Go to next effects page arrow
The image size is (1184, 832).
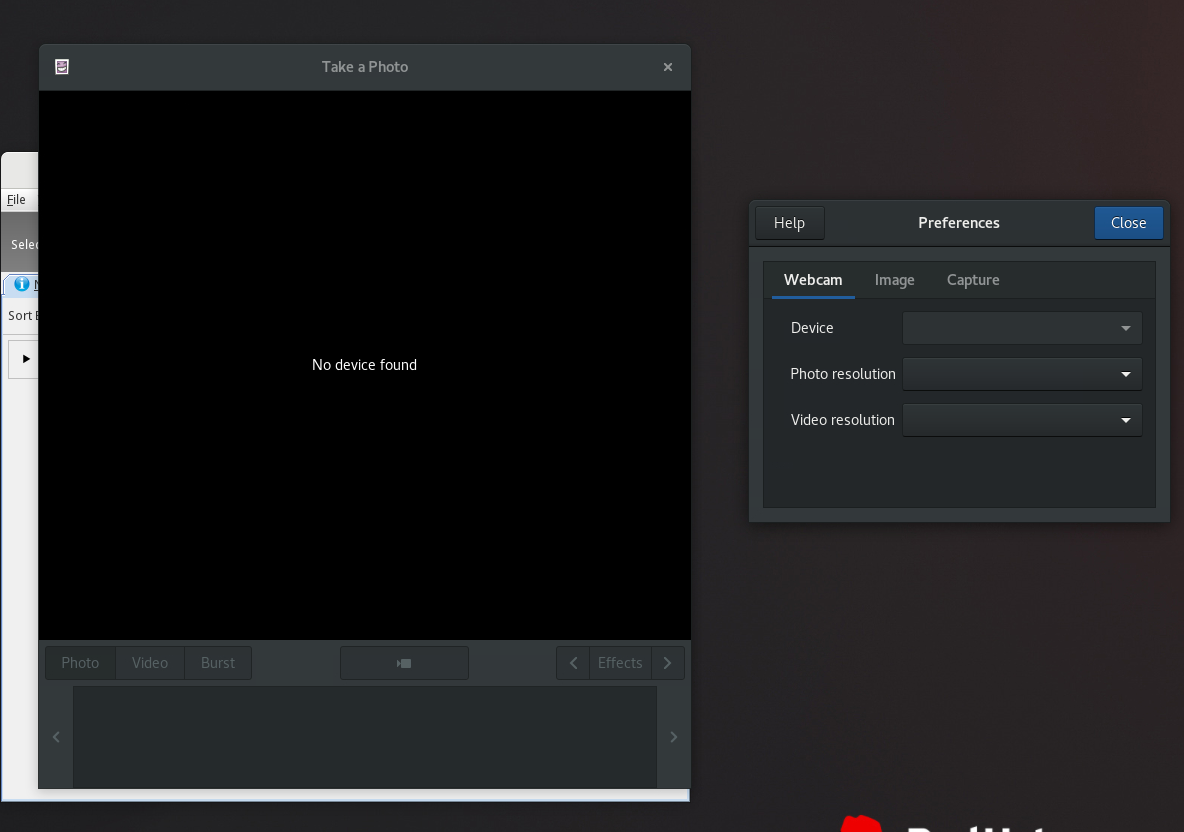click(668, 663)
